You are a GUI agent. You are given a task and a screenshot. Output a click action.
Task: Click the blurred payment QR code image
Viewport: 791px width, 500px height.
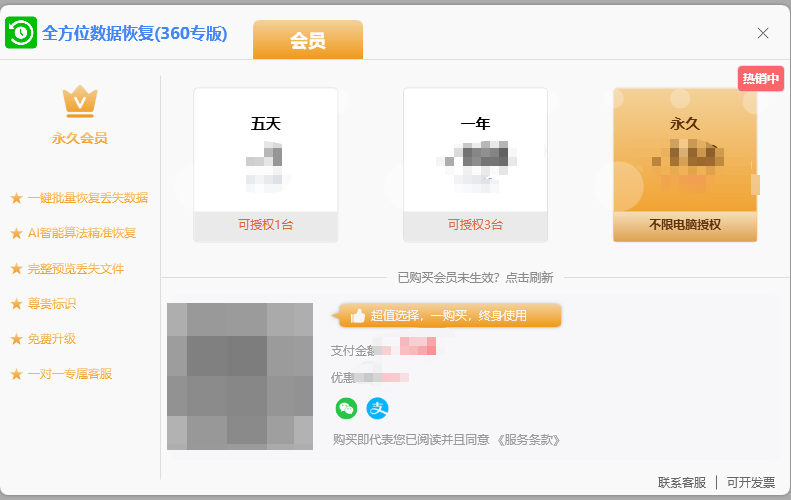click(x=240, y=376)
